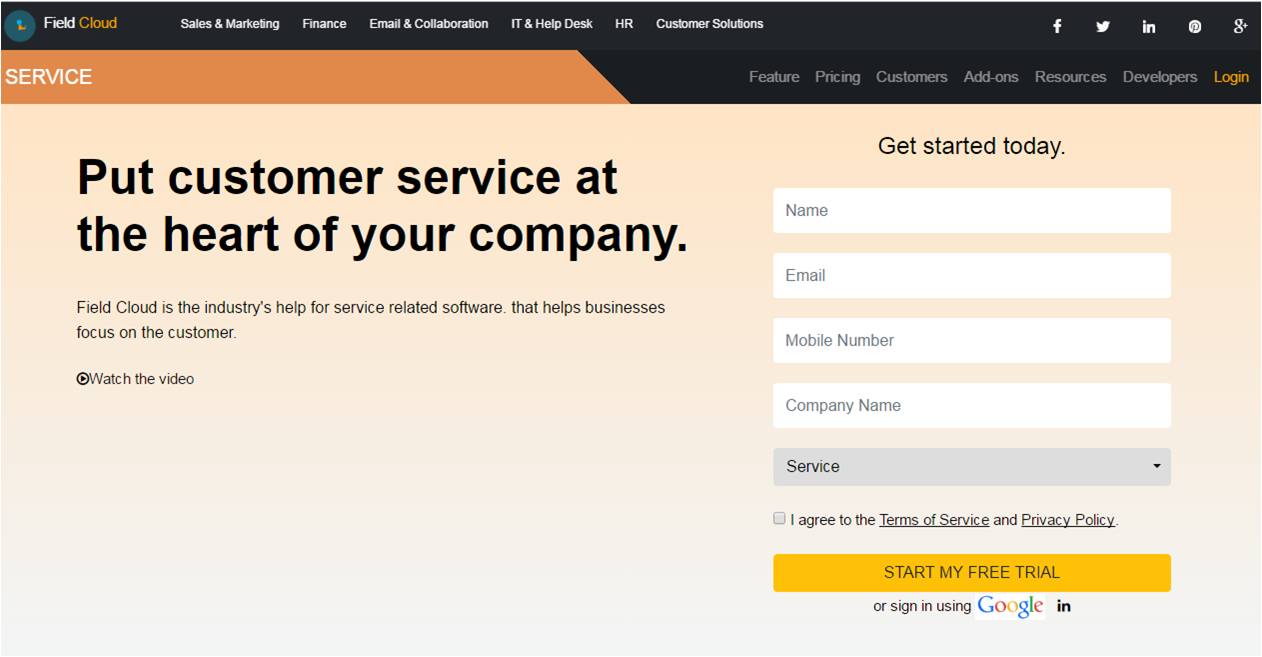Open the Pinterest social icon
This screenshot has height=657, width=1262.
pos(1194,27)
